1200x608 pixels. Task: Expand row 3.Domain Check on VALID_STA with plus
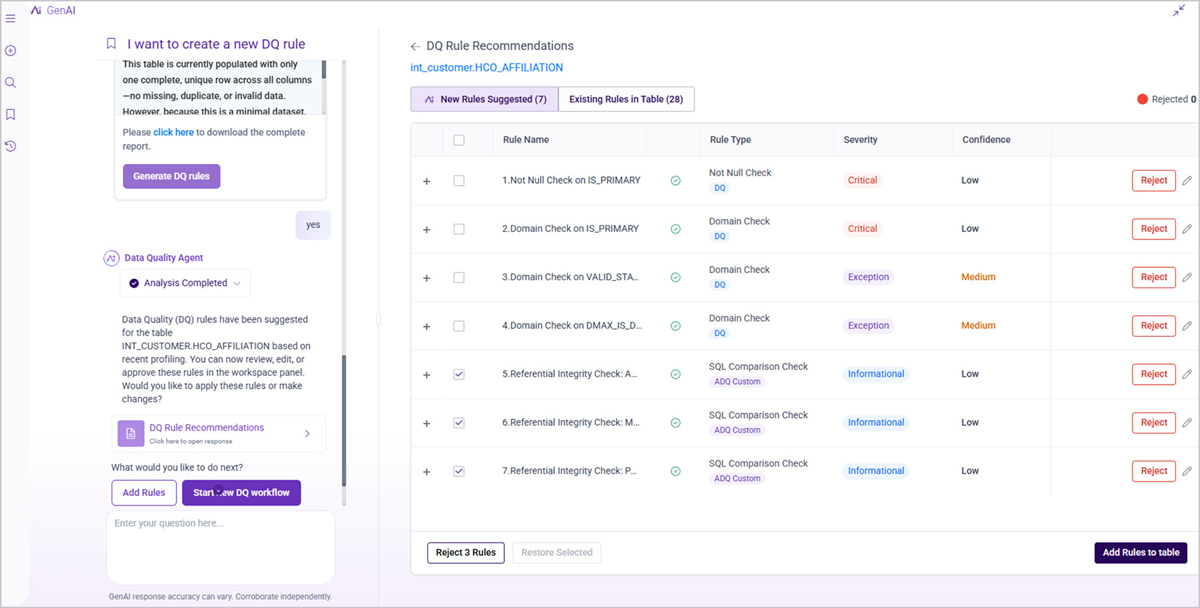pos(427,278)
